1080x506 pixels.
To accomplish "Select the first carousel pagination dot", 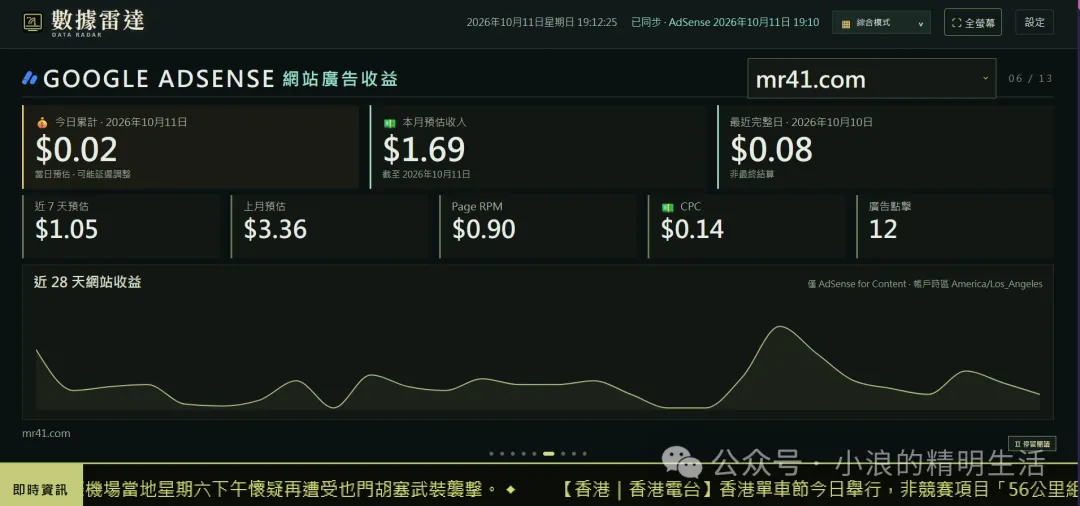I will 491,454.
